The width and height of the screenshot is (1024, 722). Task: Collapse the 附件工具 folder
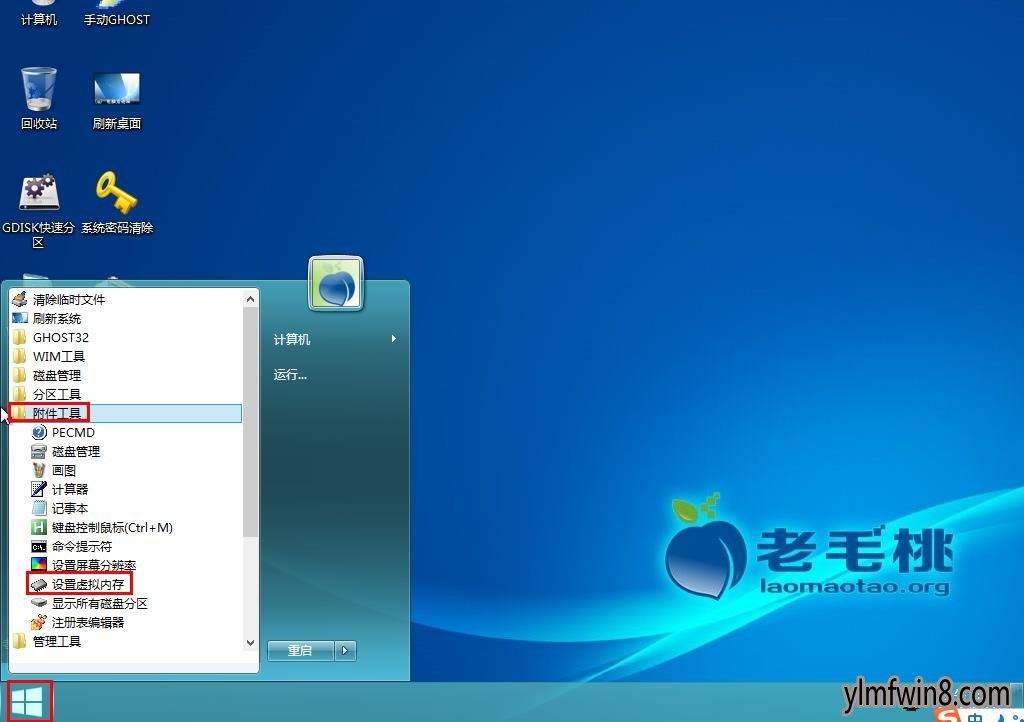[57, 413]
